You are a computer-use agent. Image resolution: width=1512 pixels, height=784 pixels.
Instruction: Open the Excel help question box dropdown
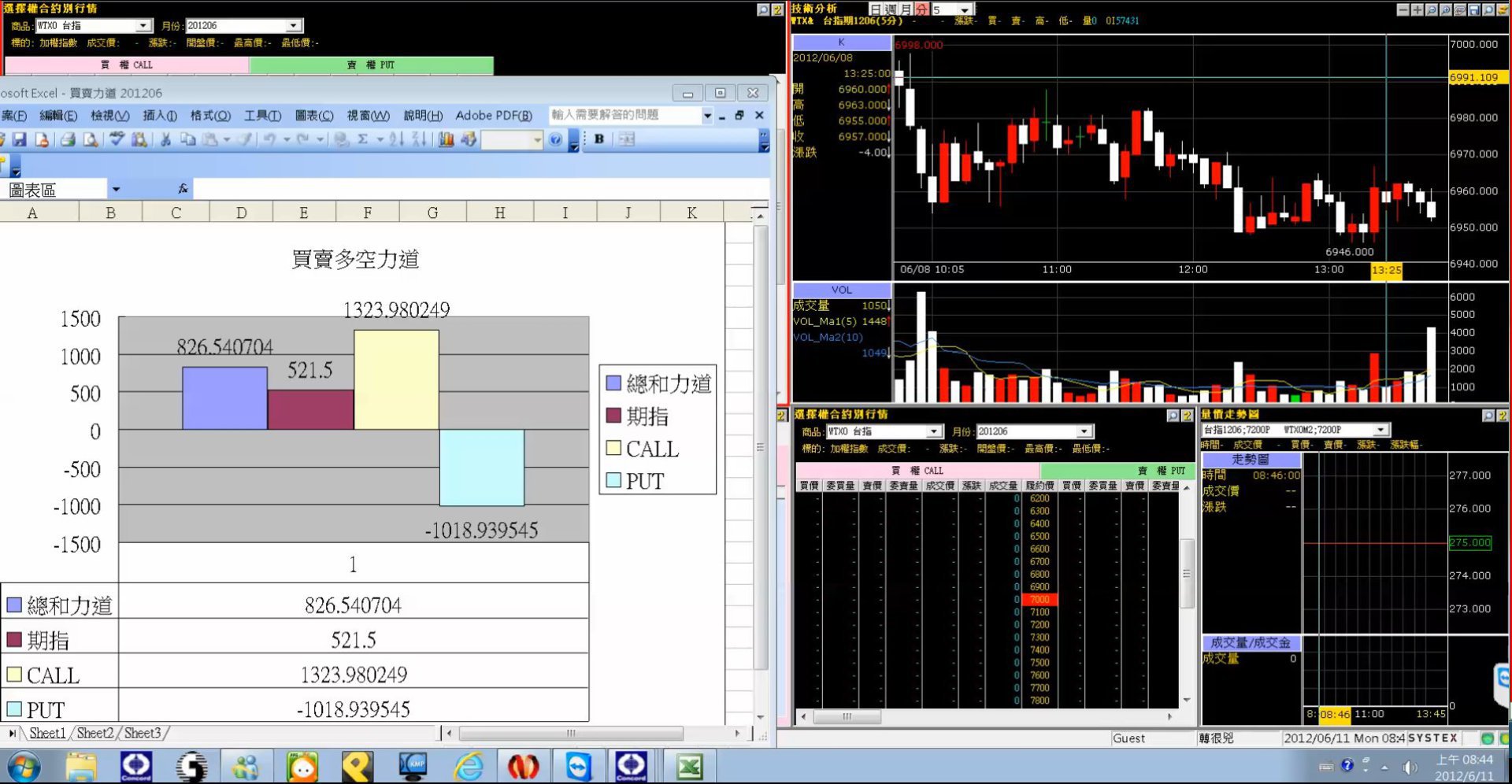707,115
